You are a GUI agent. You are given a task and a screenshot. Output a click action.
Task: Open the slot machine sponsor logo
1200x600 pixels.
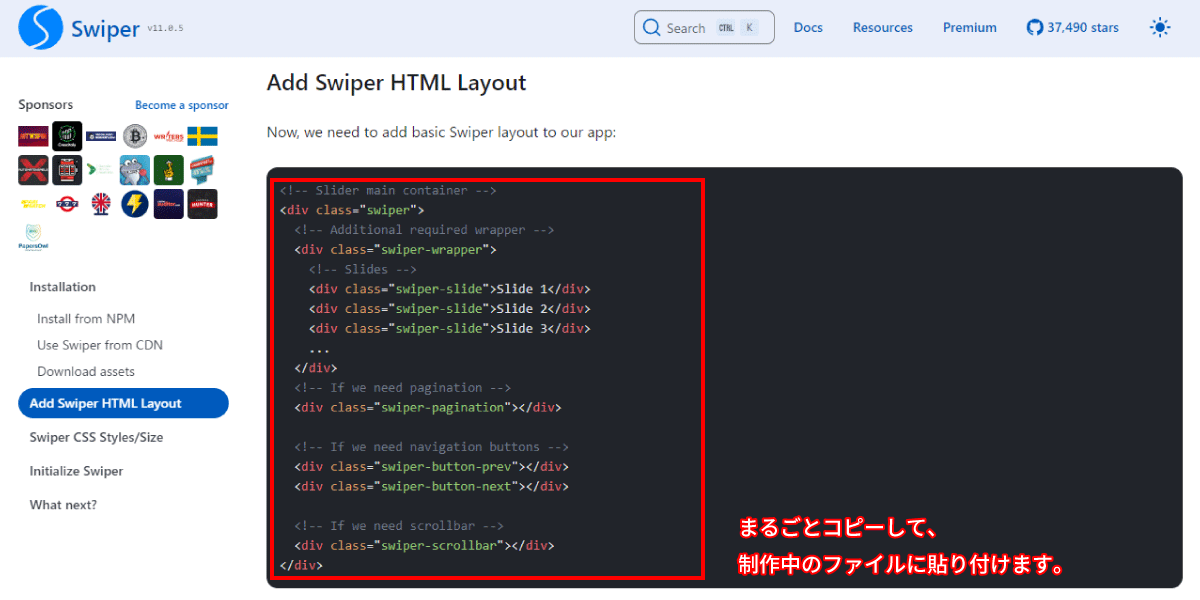pos(67,170)
